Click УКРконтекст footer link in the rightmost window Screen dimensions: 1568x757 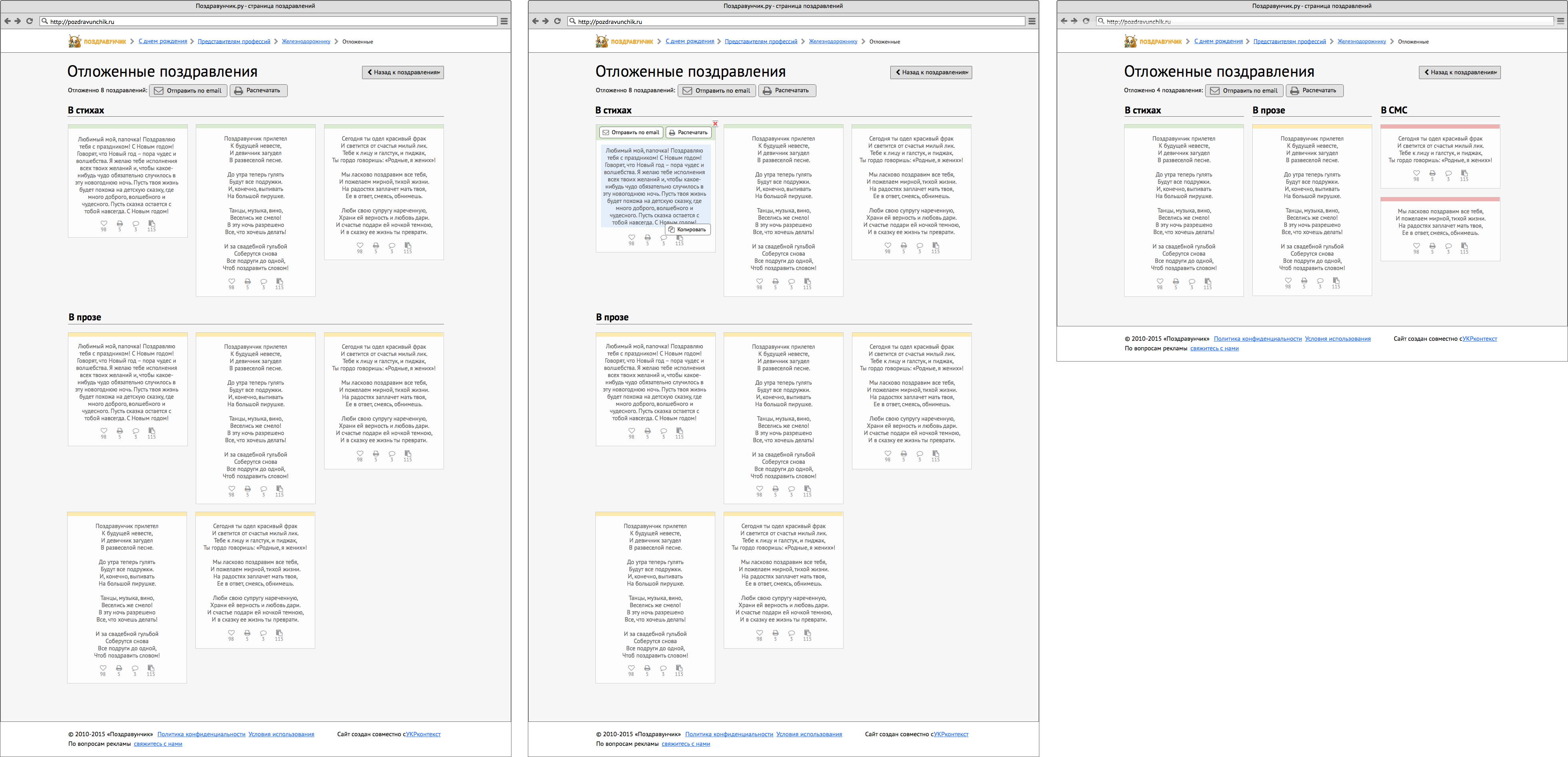click(1479, 339)
